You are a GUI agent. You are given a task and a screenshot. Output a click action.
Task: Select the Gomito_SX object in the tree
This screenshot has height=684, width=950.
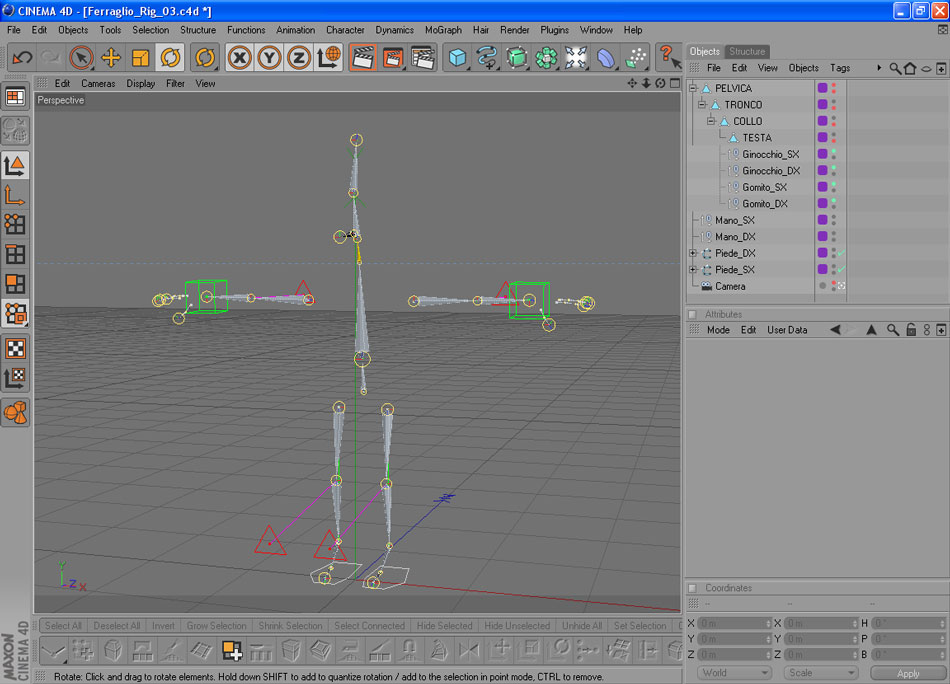(764, 187)
